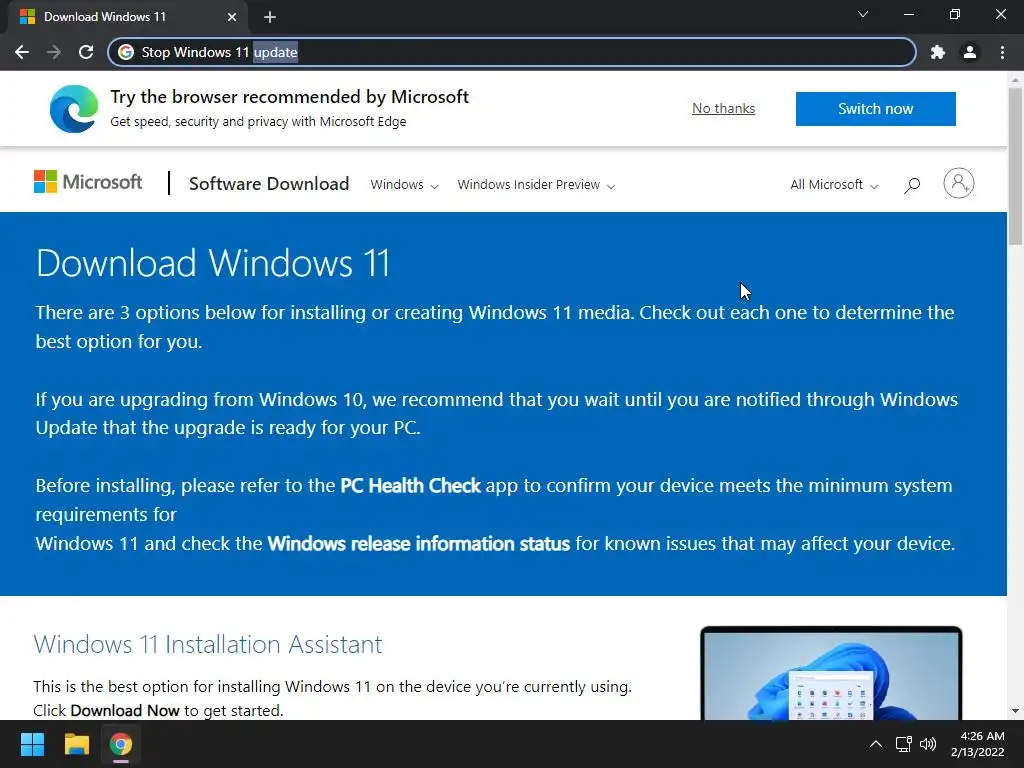Click the browser forward arrow
The width and height of the screenshot is (1024, 768).
click(54, 52)
